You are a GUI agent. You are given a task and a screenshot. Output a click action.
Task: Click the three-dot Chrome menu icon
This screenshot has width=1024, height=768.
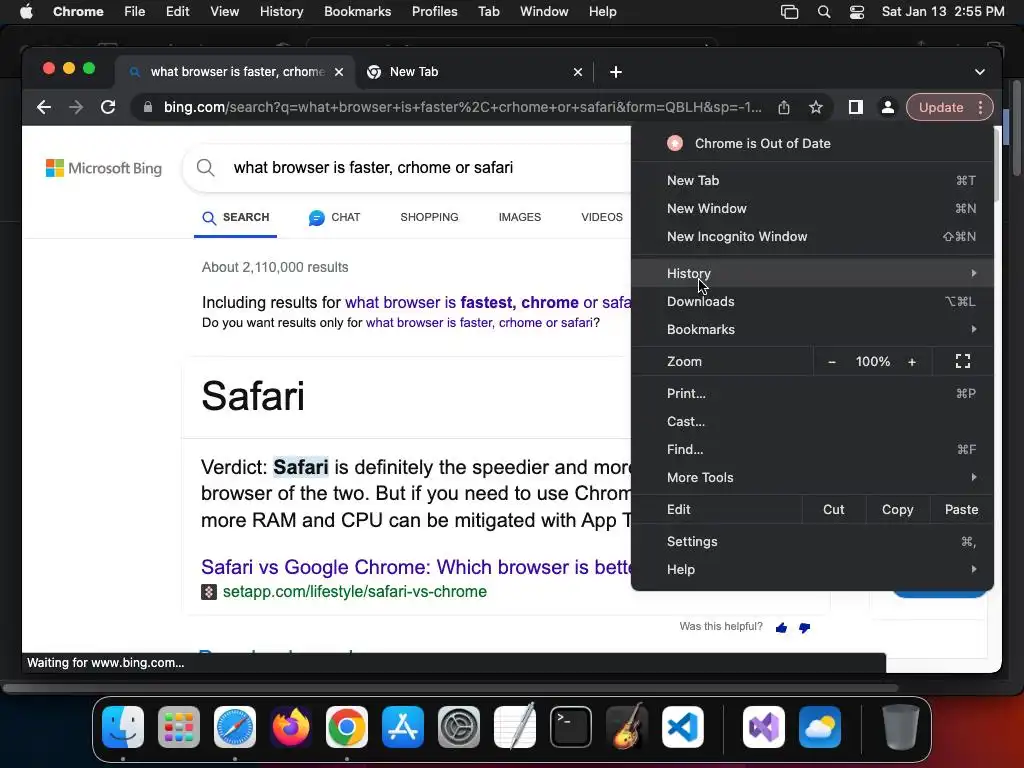click(980, 107)
